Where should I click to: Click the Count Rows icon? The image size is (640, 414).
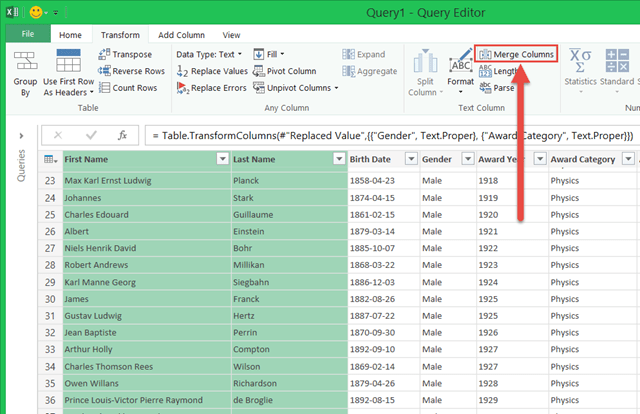tap(105, 88)
